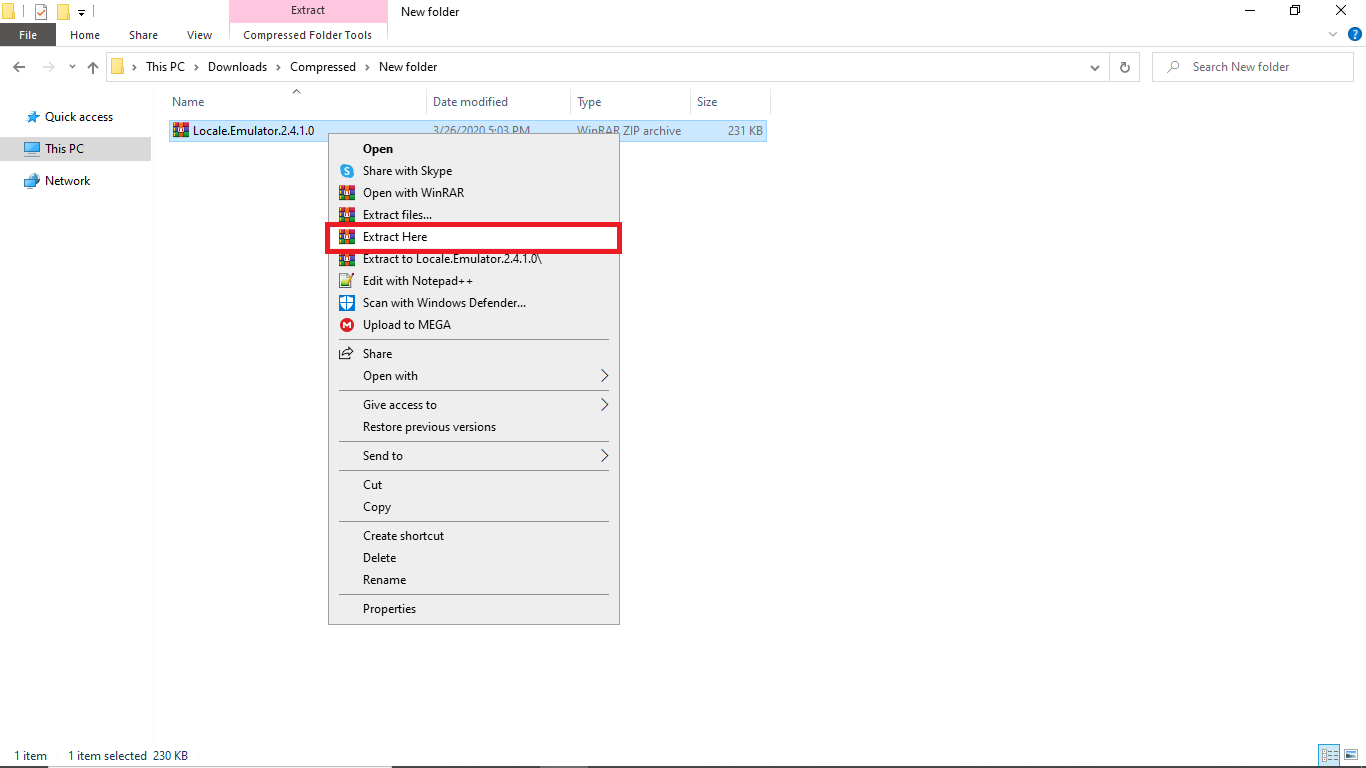This screenshot has width=1366, height=768.
Task: Expand the ribbon with the chevron
Action: pos(1333,34)
